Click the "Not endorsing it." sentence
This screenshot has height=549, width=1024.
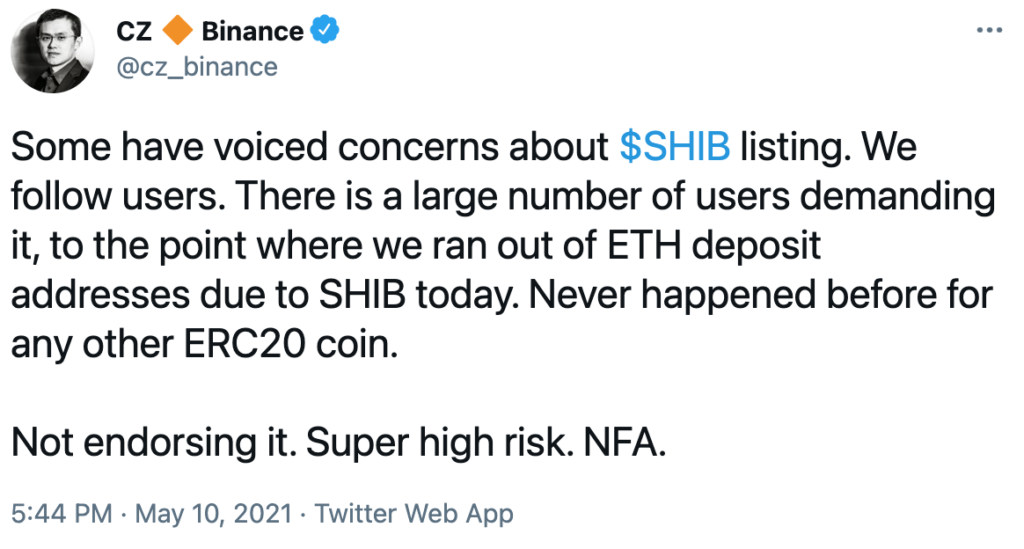click(153, 443)
